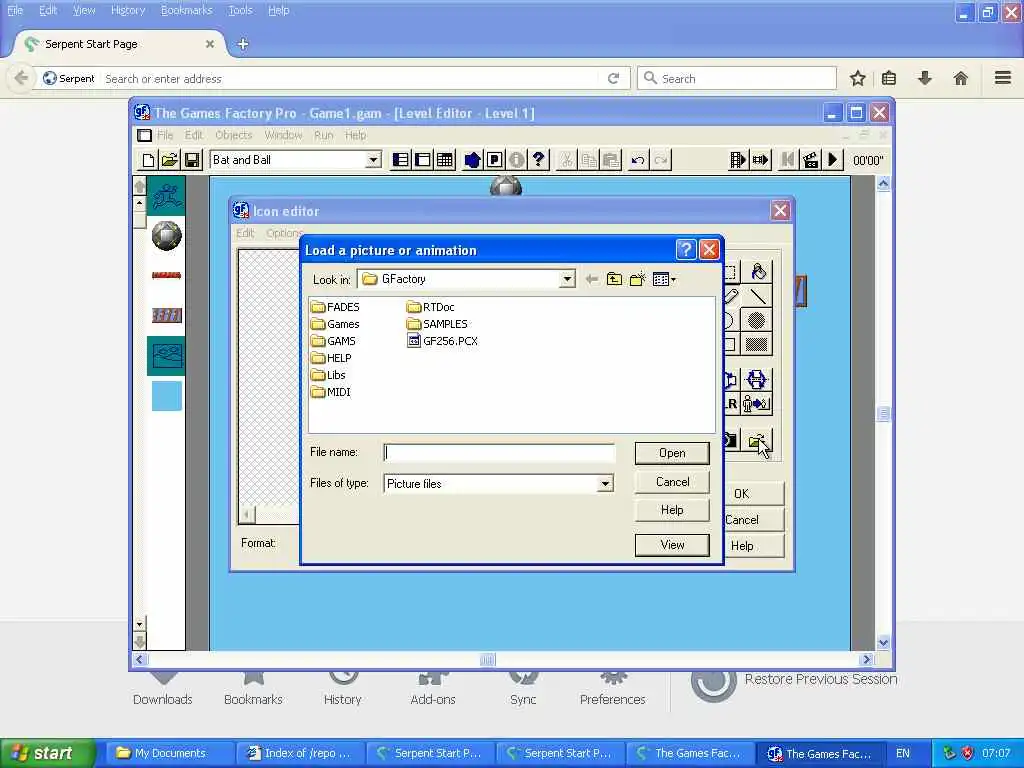Click the browser Search box
The image size is (1024, 768).
click(x=737, y=78)
